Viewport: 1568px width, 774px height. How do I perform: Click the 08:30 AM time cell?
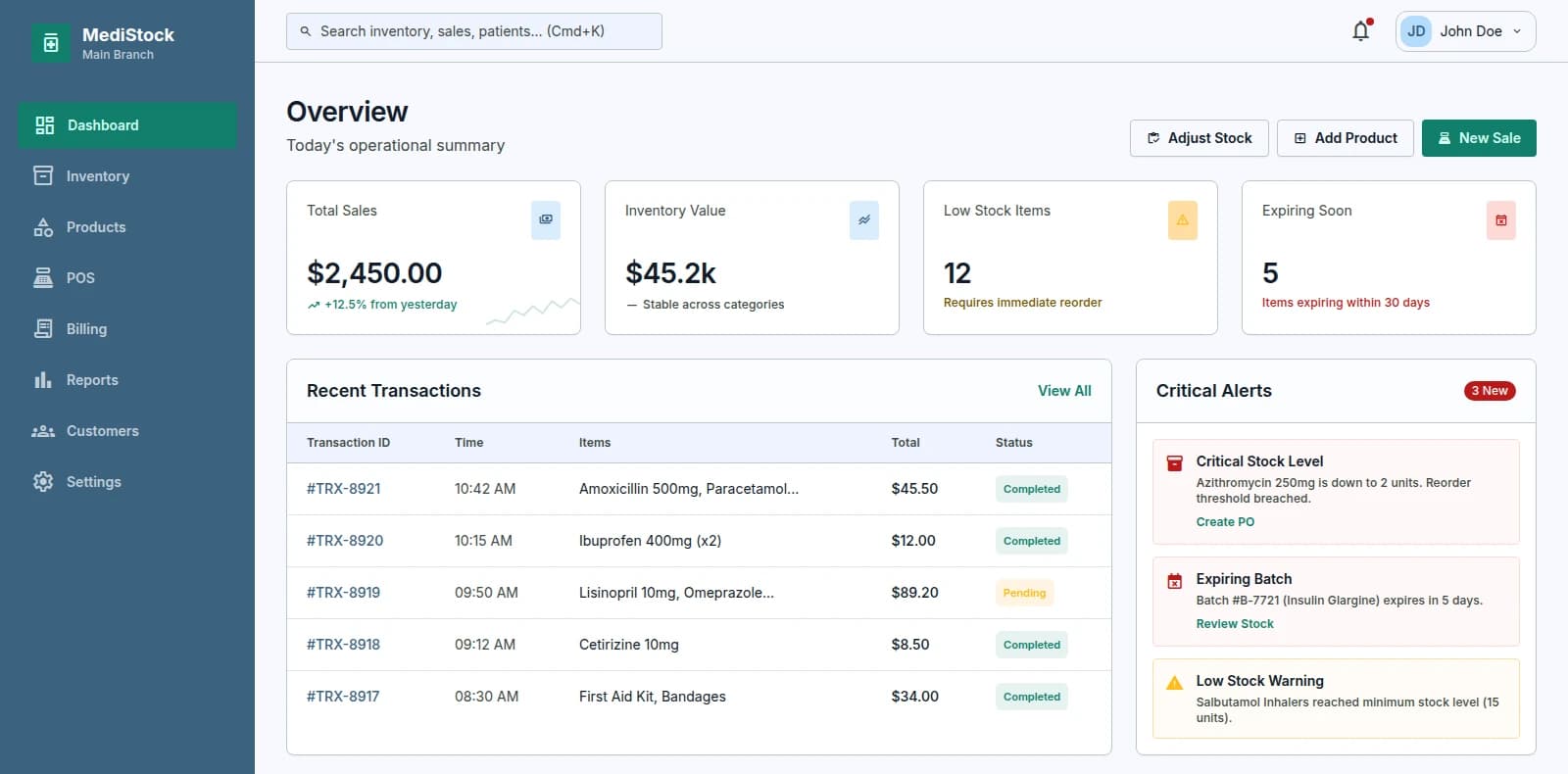click(486, 697)
